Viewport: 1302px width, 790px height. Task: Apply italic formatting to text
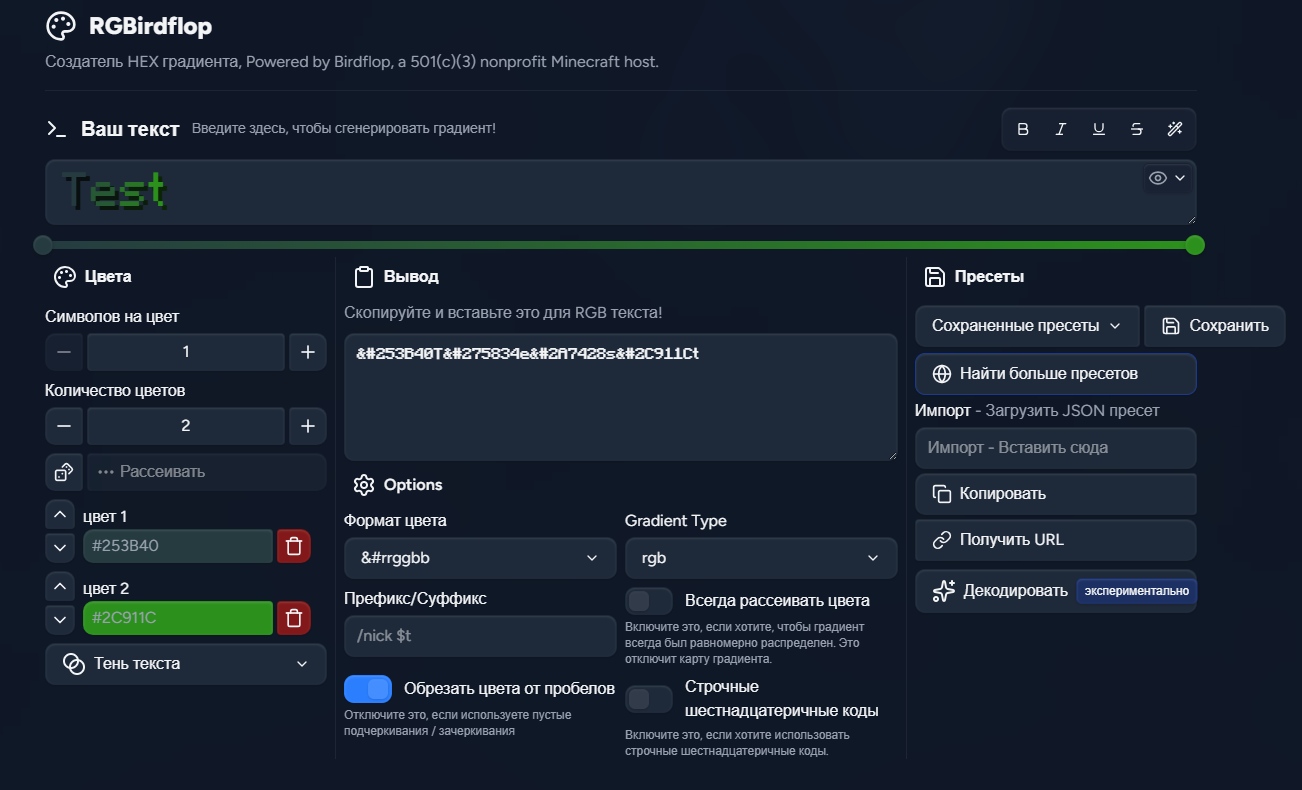(x=1061, y=129)
